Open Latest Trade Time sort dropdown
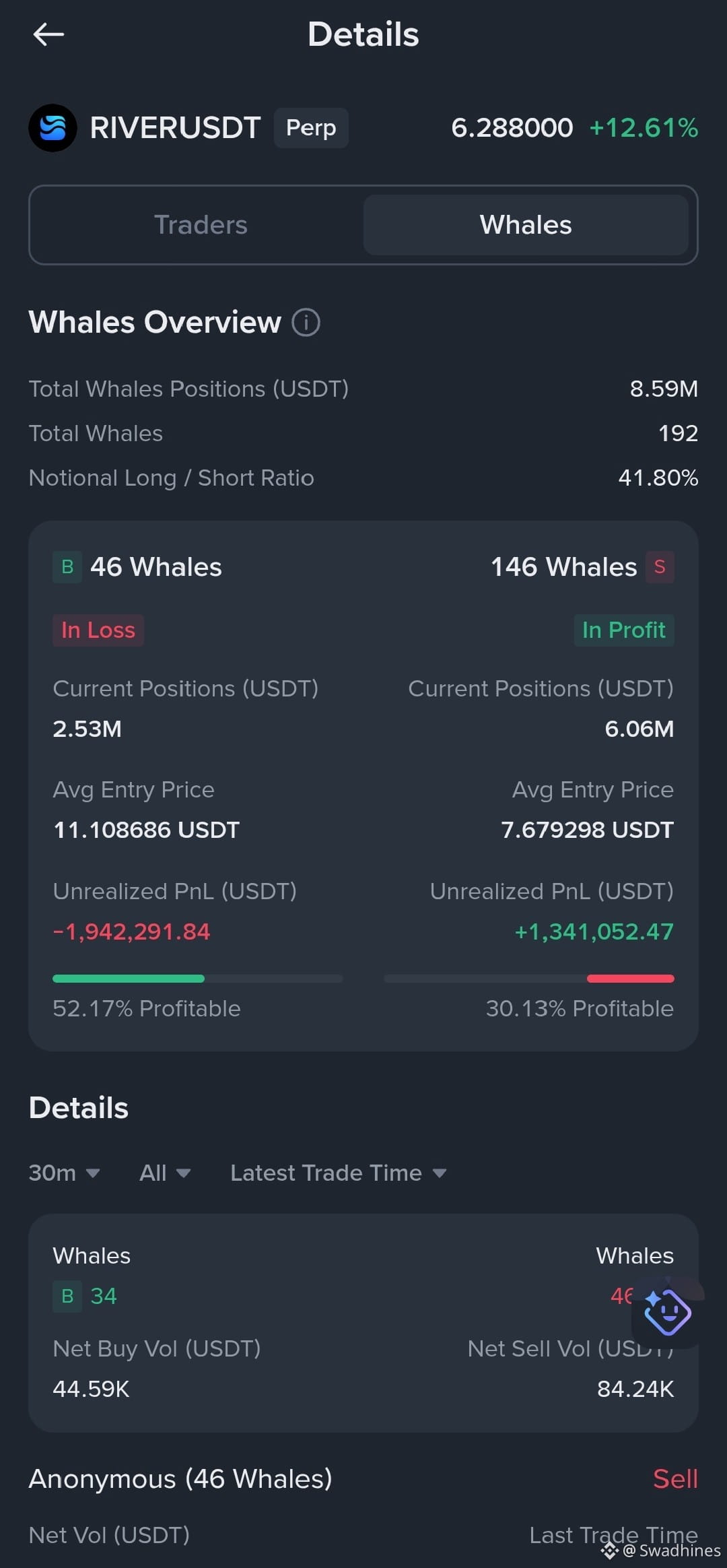Viewport: 727px width, 1568px height. [x=339, y=1173]
